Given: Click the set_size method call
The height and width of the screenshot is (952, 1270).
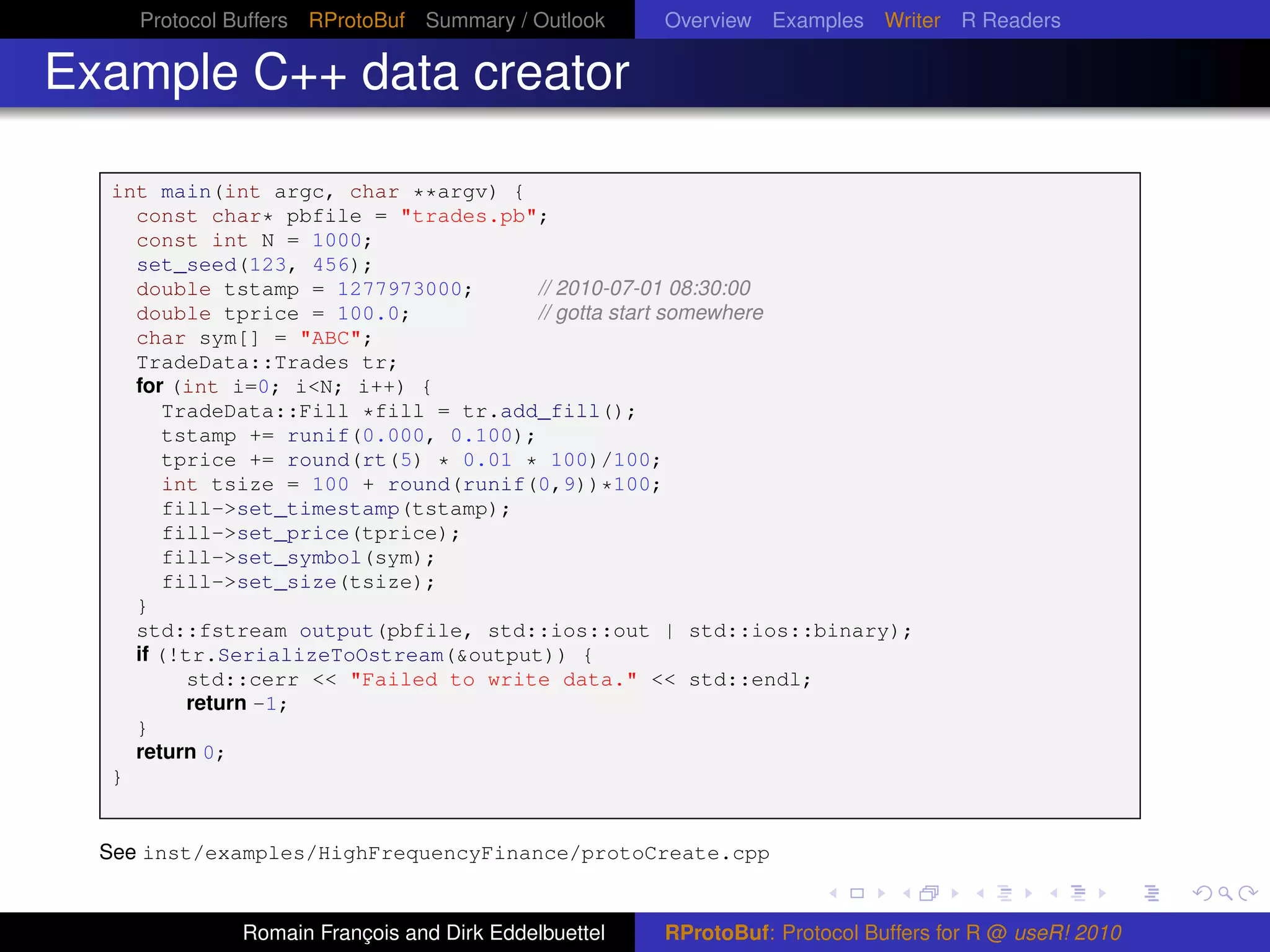Looking at the screenshot, I should tap(286, 583).
